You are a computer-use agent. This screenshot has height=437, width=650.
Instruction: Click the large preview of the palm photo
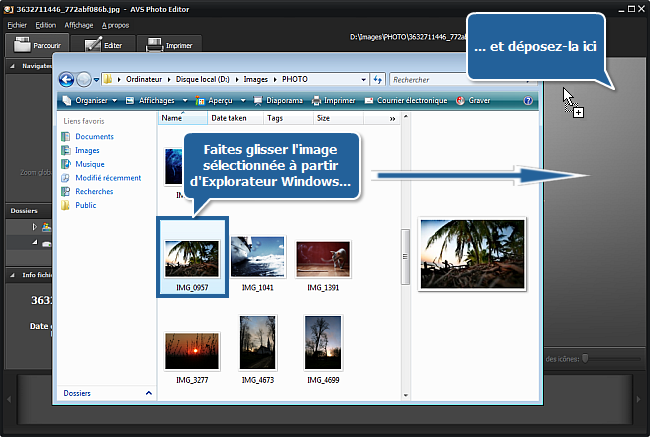click(472, 254)
